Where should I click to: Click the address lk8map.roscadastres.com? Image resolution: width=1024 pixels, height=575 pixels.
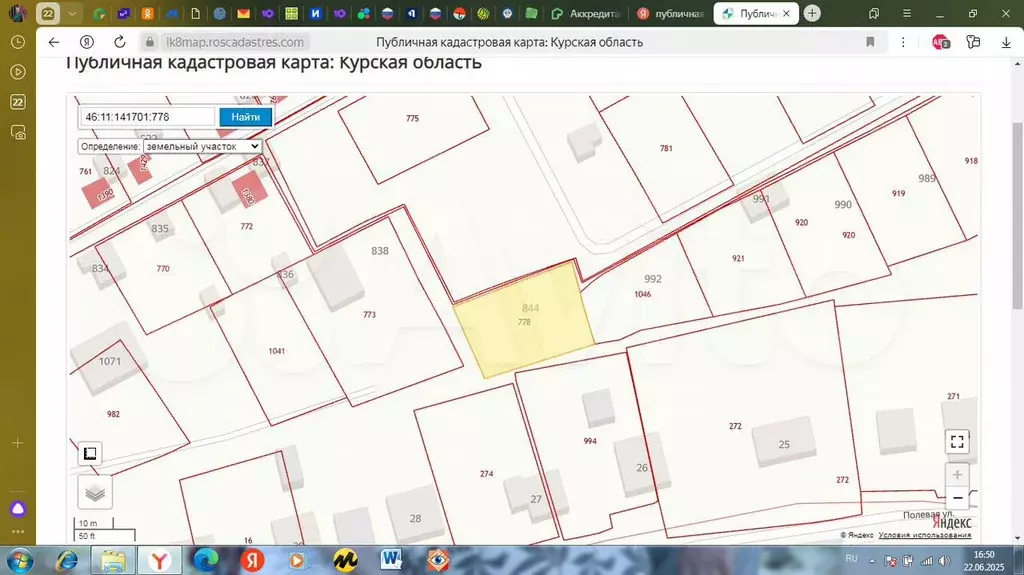(235, 42)
